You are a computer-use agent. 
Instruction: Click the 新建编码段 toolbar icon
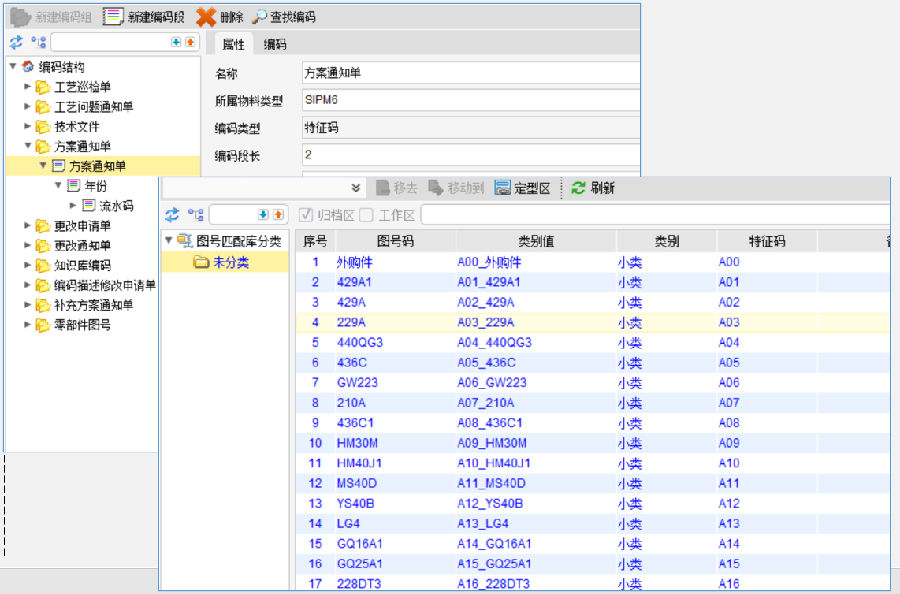click(113, 16)
